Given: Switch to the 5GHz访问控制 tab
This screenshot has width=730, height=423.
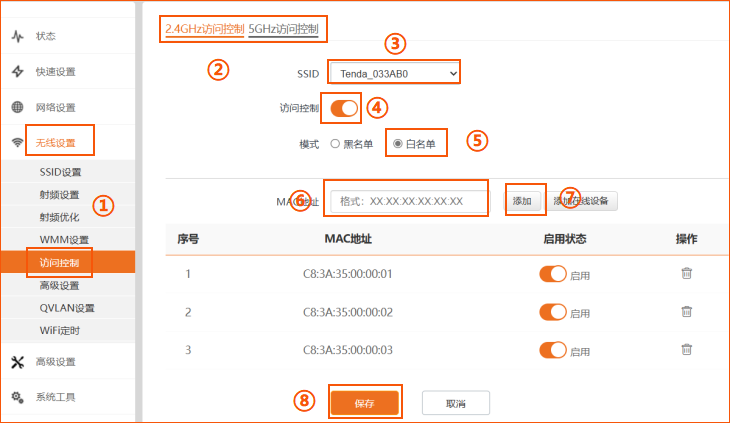Looking at the screenshot, I should click(284, 29).
